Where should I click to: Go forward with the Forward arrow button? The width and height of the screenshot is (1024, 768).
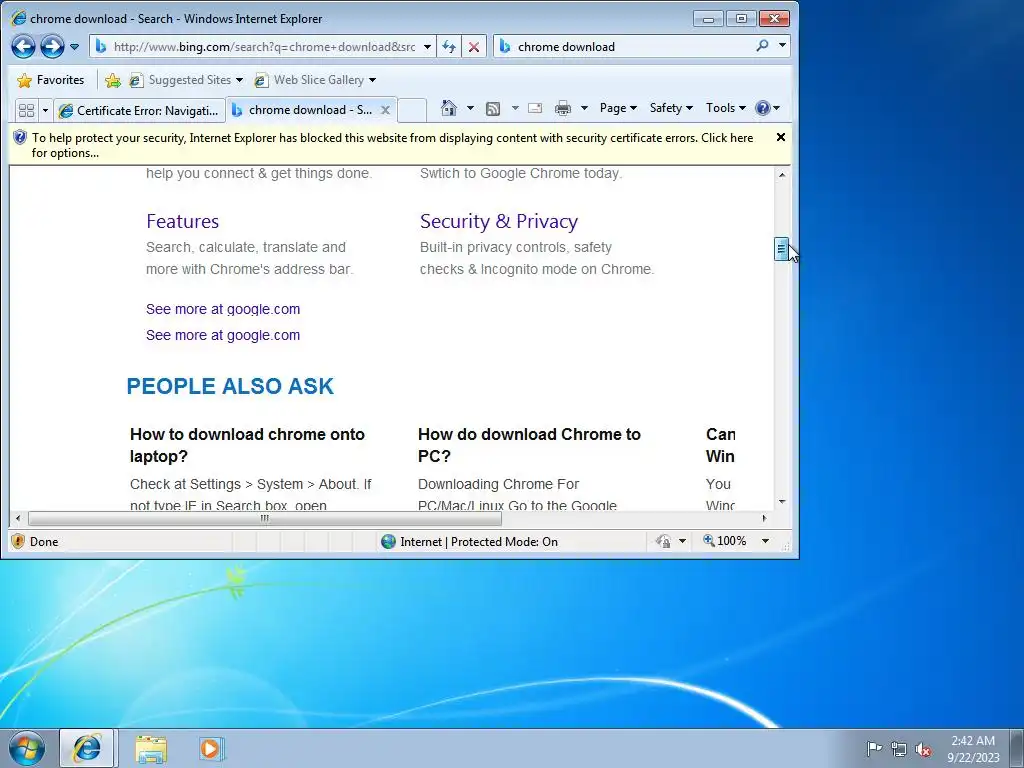(52, 46)
